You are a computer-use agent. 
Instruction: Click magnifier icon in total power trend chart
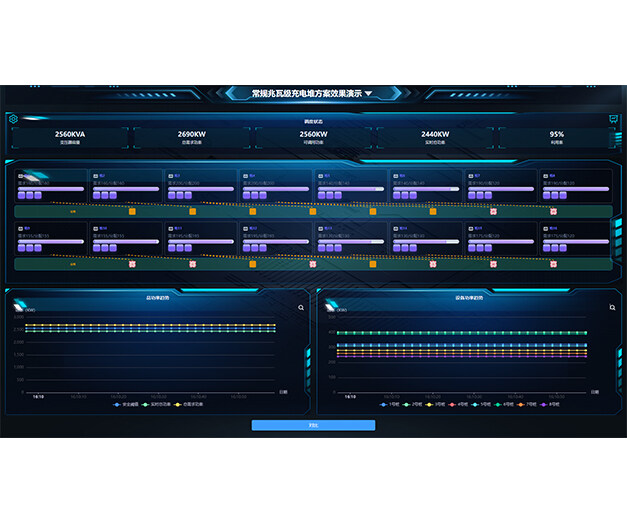[x=301, y=308]
